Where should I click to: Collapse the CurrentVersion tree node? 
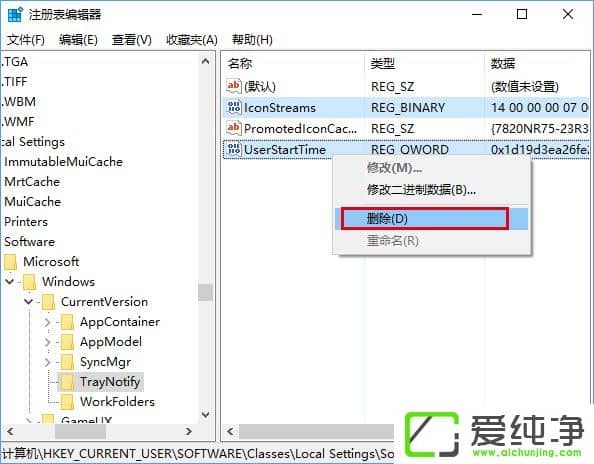[x=28, y=302]
